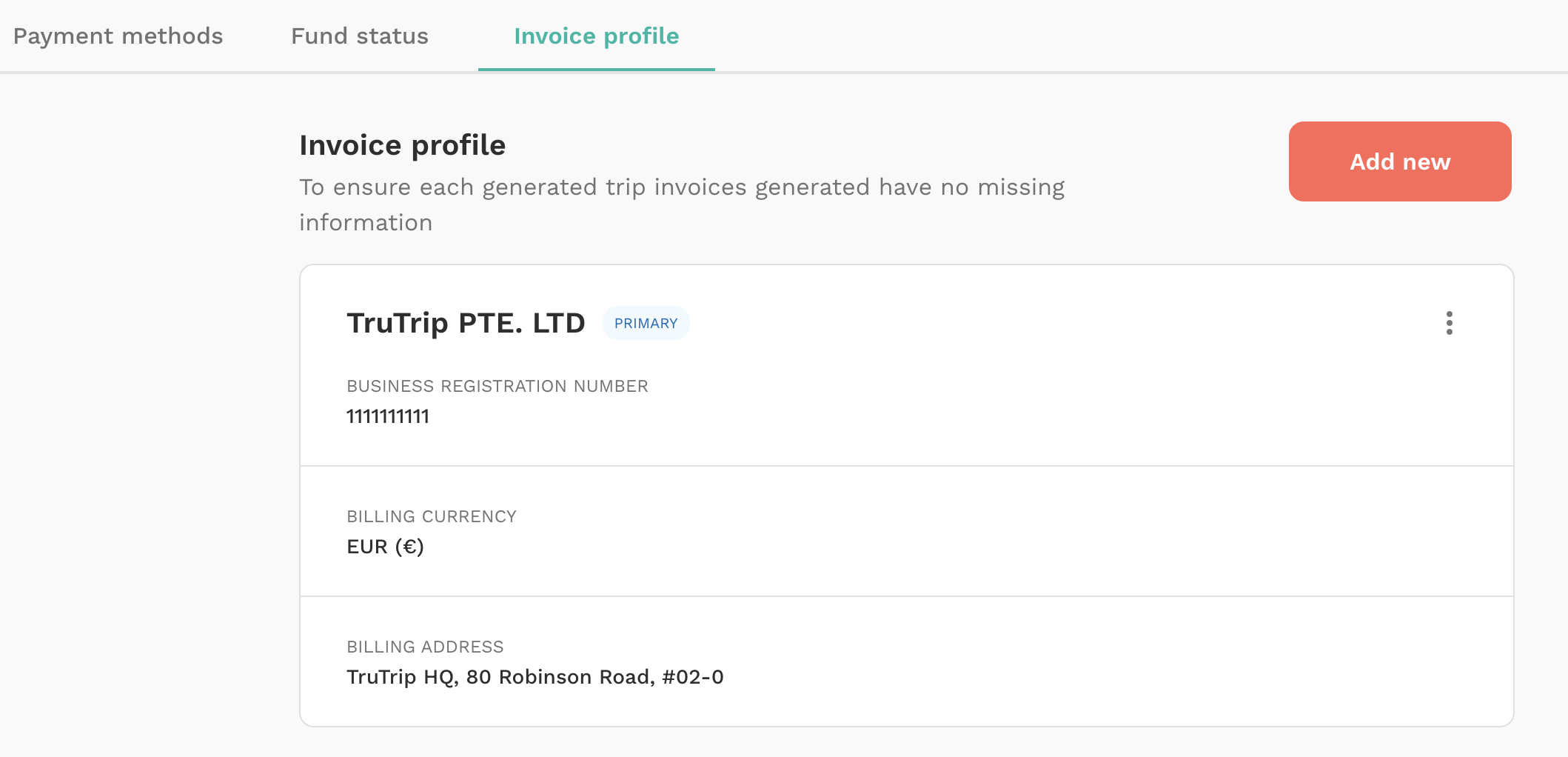Click the invoice profile description text
Viewport: 1568px width, 757px height.
tap(681, 188)
